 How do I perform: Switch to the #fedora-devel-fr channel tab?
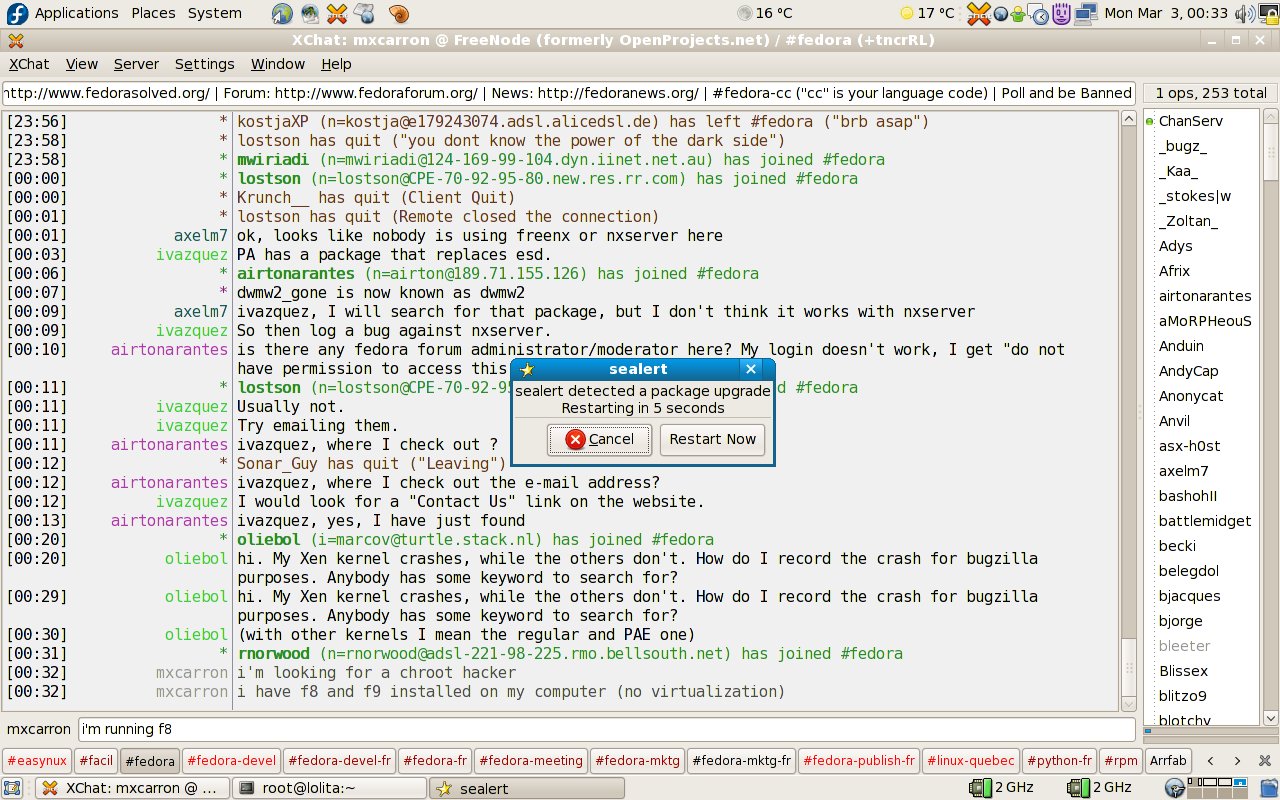pyautogui.click(x=340, y=761)
